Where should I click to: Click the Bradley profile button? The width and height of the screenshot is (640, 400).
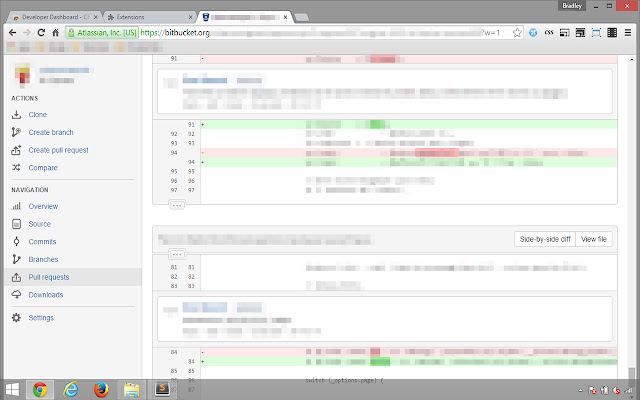572,6
